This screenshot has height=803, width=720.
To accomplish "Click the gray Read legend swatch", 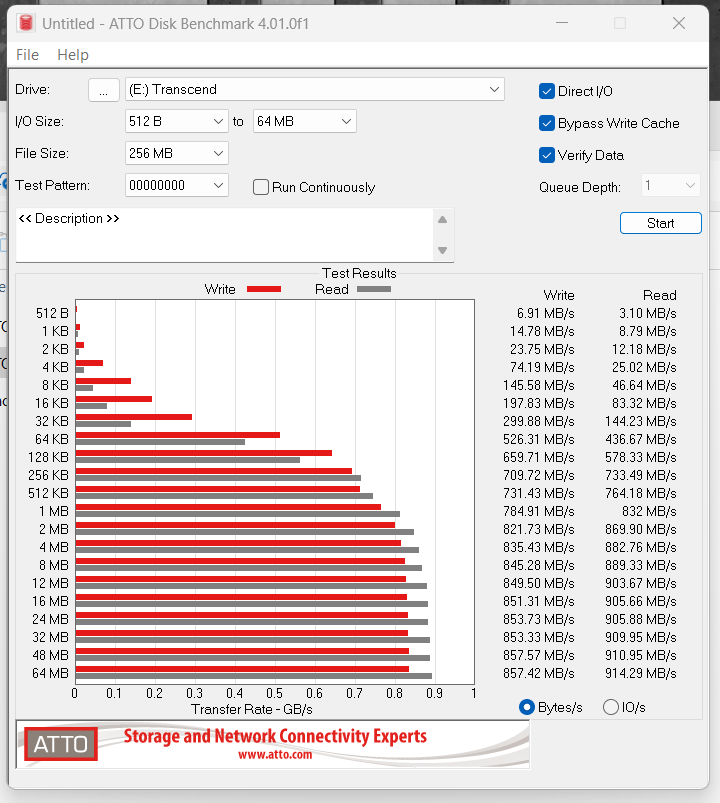I will (x=374, y=289).
